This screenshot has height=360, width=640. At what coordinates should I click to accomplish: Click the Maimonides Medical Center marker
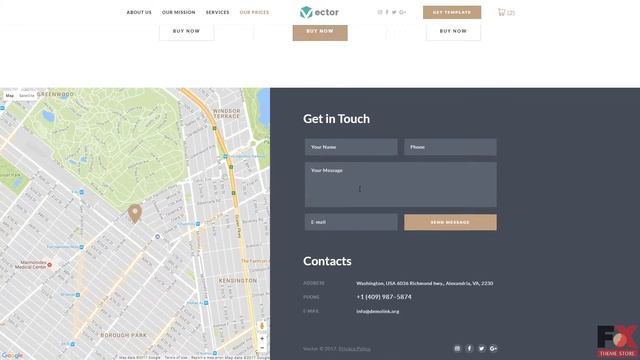pyautogui.click(x=49, y=265)
